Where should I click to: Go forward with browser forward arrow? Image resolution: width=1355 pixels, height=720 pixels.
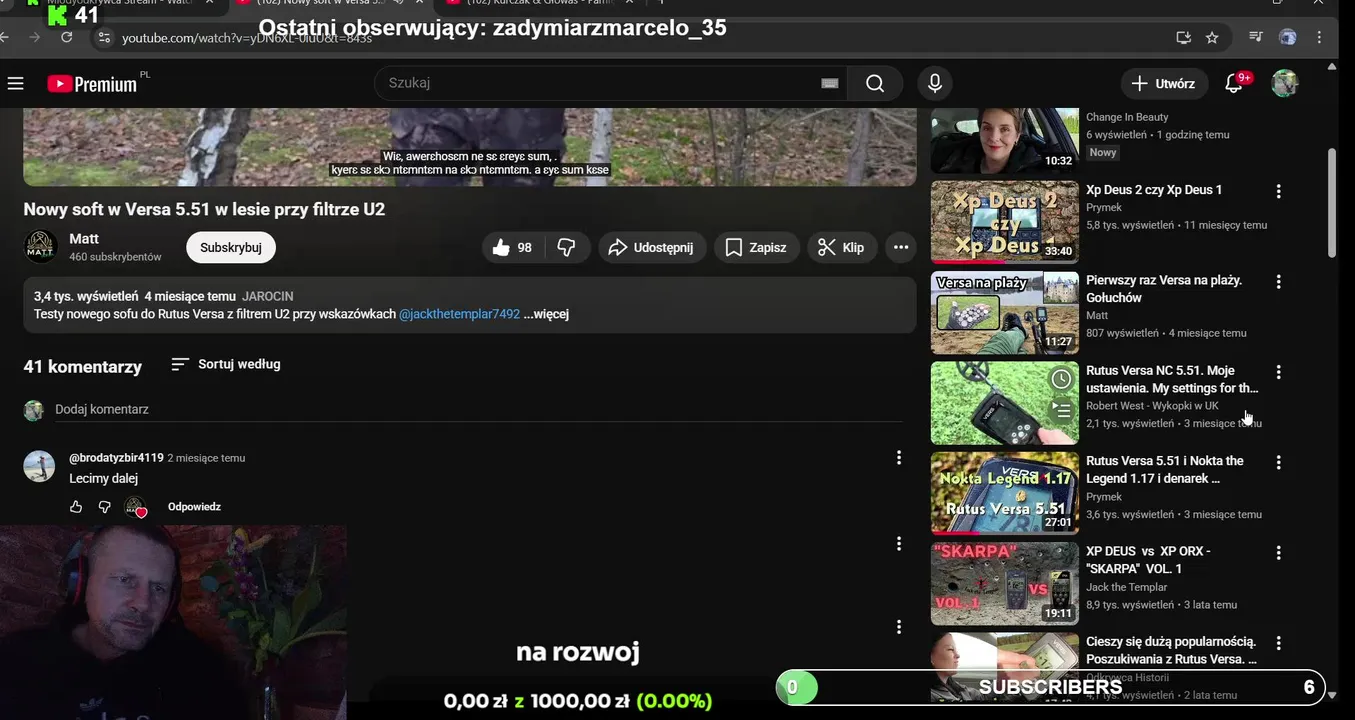pos(34,37)
